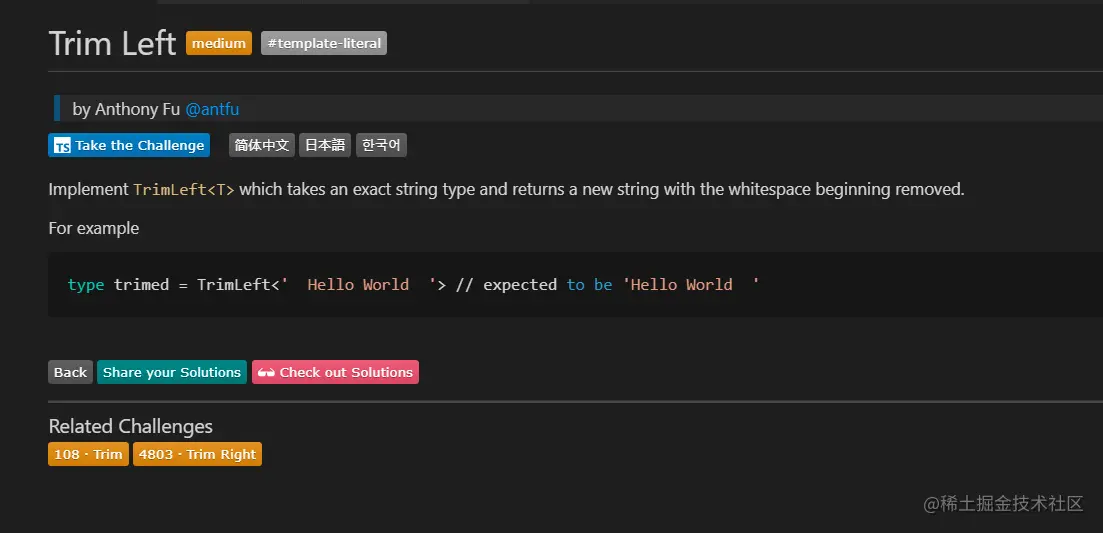Select the #template-literal tag
This screenshot has height=533, width=1103.
point(324,44)
